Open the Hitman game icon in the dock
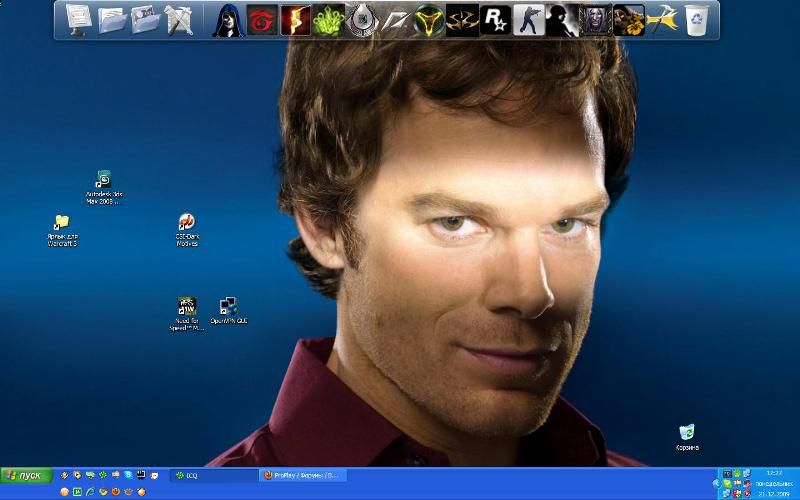The height and width of the screenshot is (500, 800). (562, 19)
